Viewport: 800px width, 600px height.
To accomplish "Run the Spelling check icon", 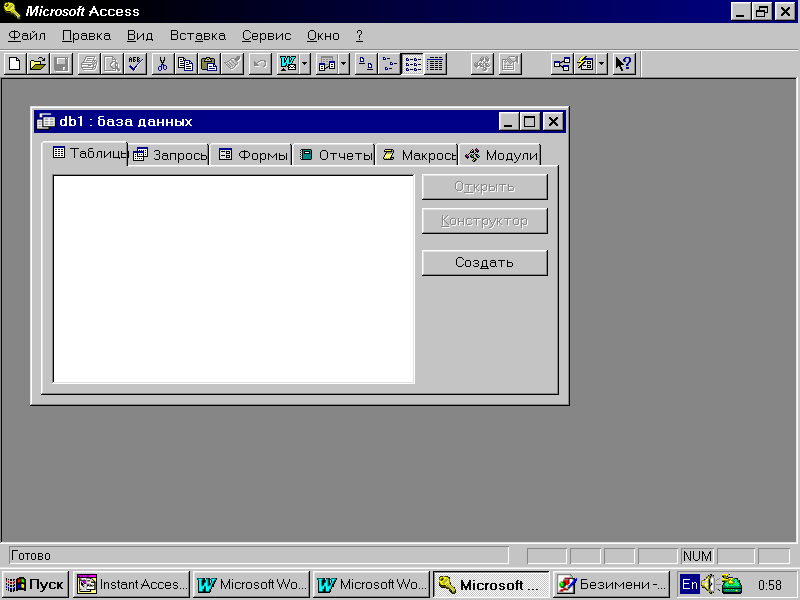I will [136, 64].
